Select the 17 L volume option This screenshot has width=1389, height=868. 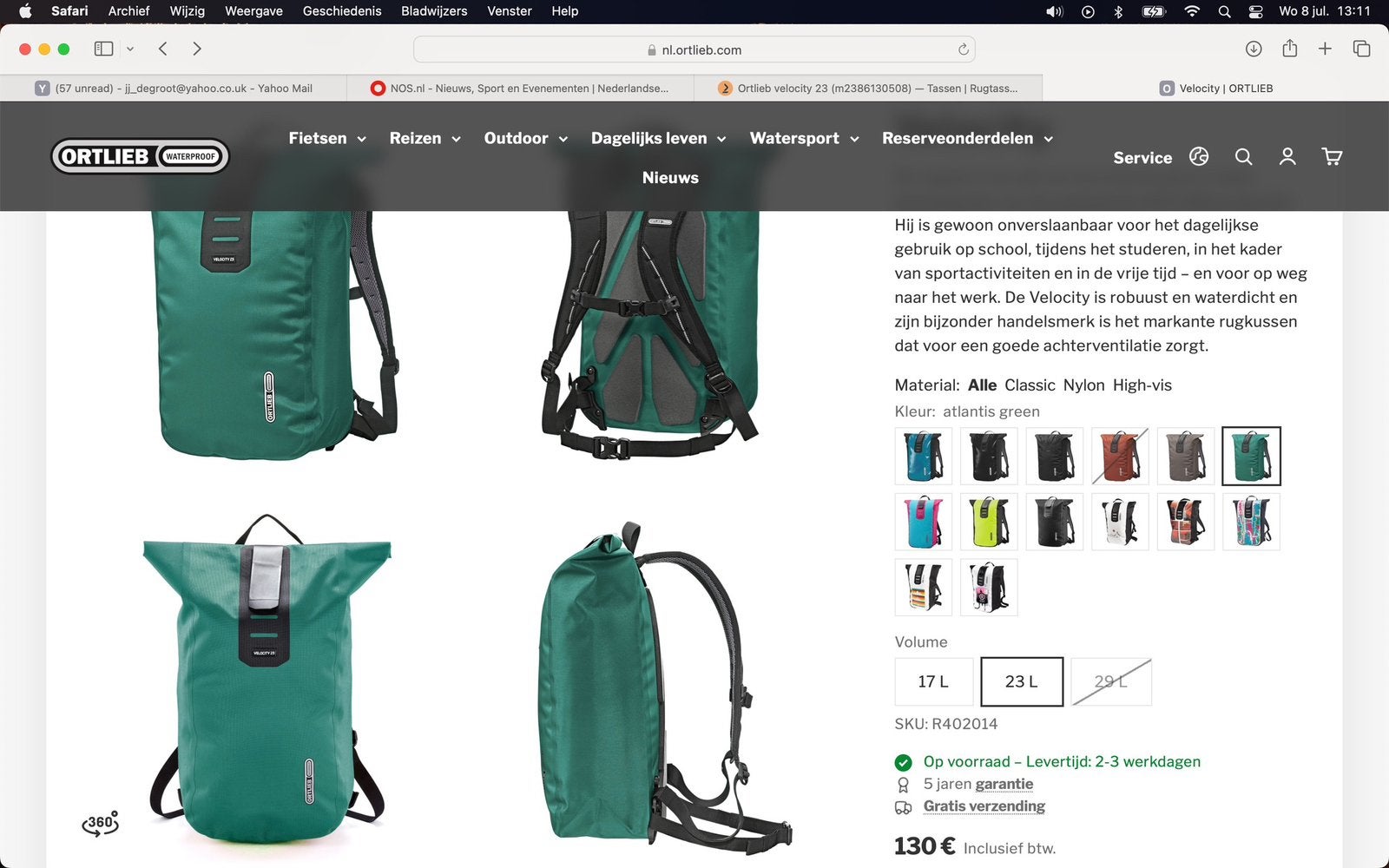click(x=933, y=681)
